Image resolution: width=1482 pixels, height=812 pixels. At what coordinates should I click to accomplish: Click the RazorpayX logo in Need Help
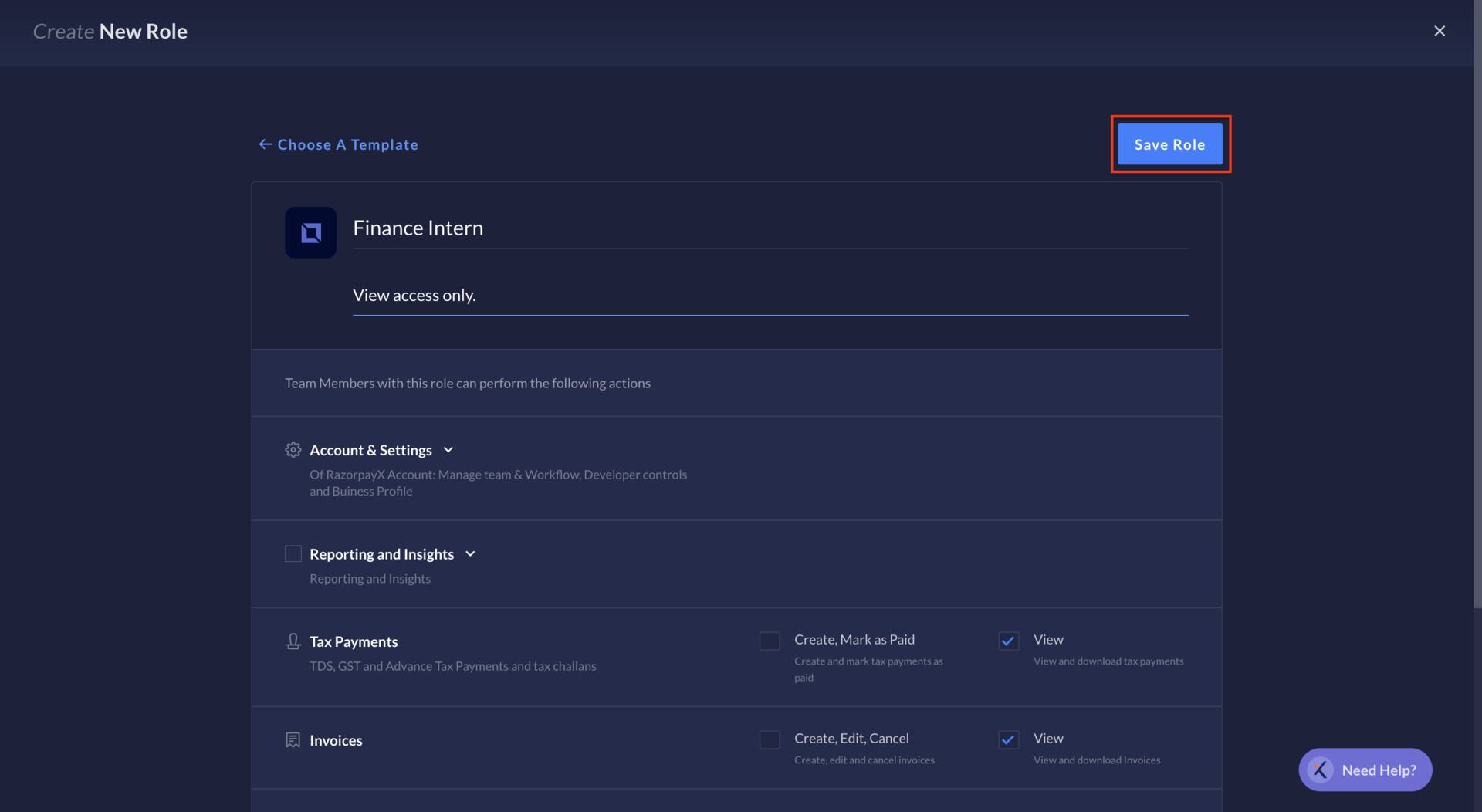(1320, 770)
